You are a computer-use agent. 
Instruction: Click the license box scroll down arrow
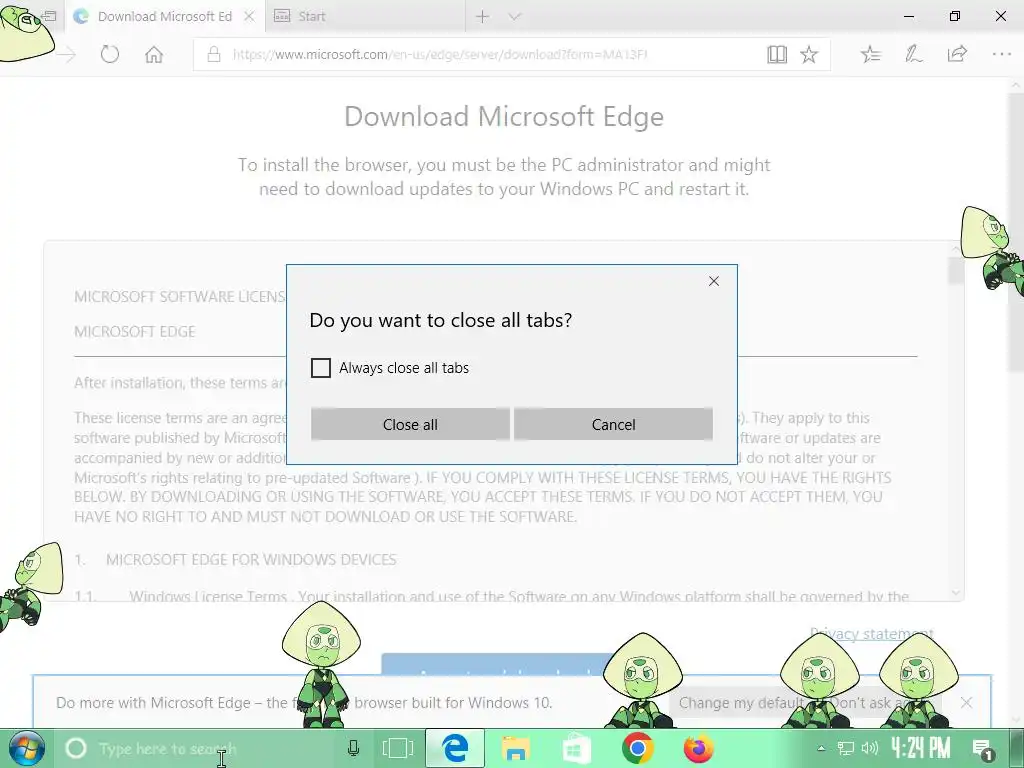tap(956, 593)
